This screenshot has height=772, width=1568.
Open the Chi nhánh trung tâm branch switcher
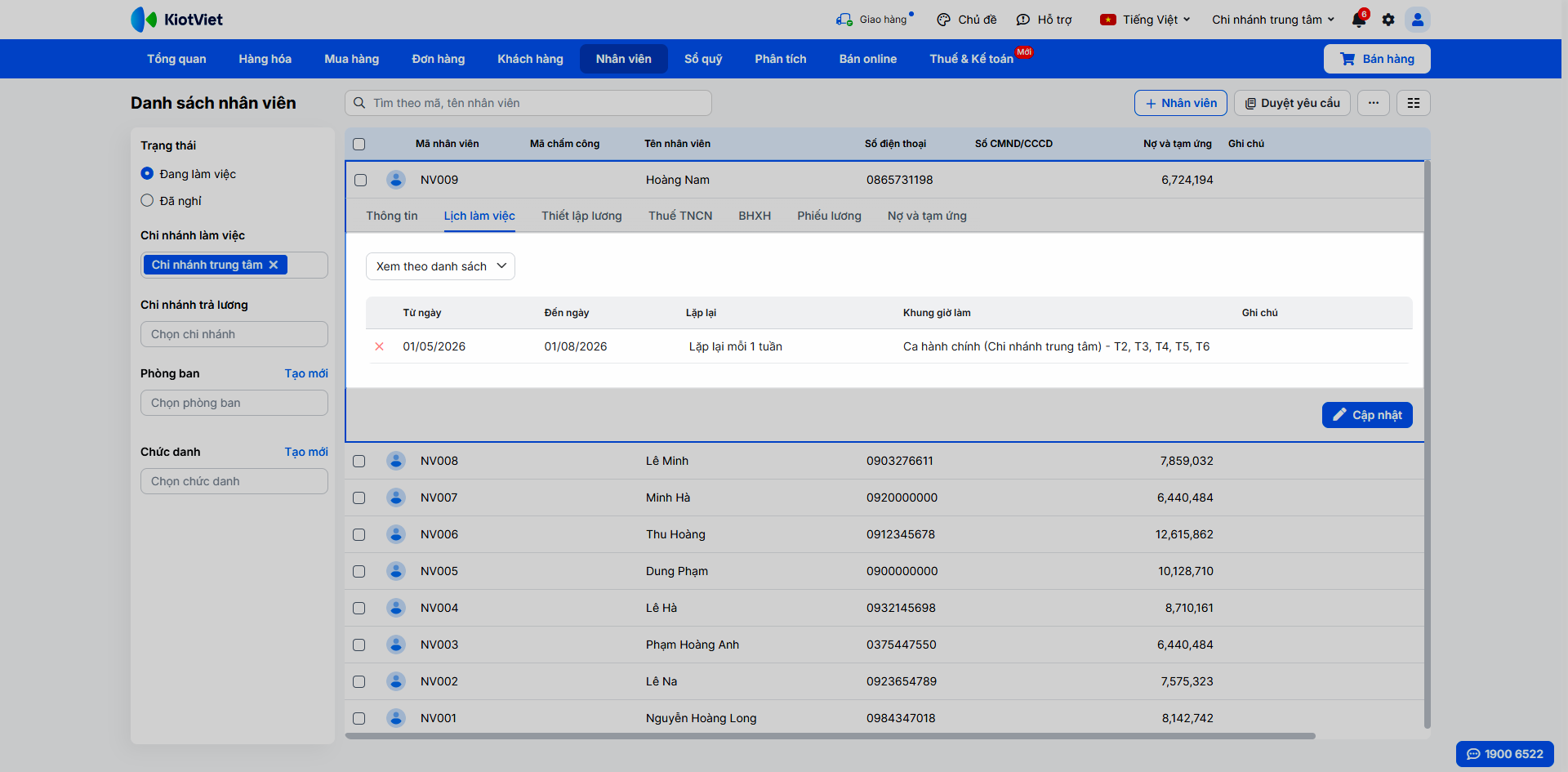click(1273, 20)
